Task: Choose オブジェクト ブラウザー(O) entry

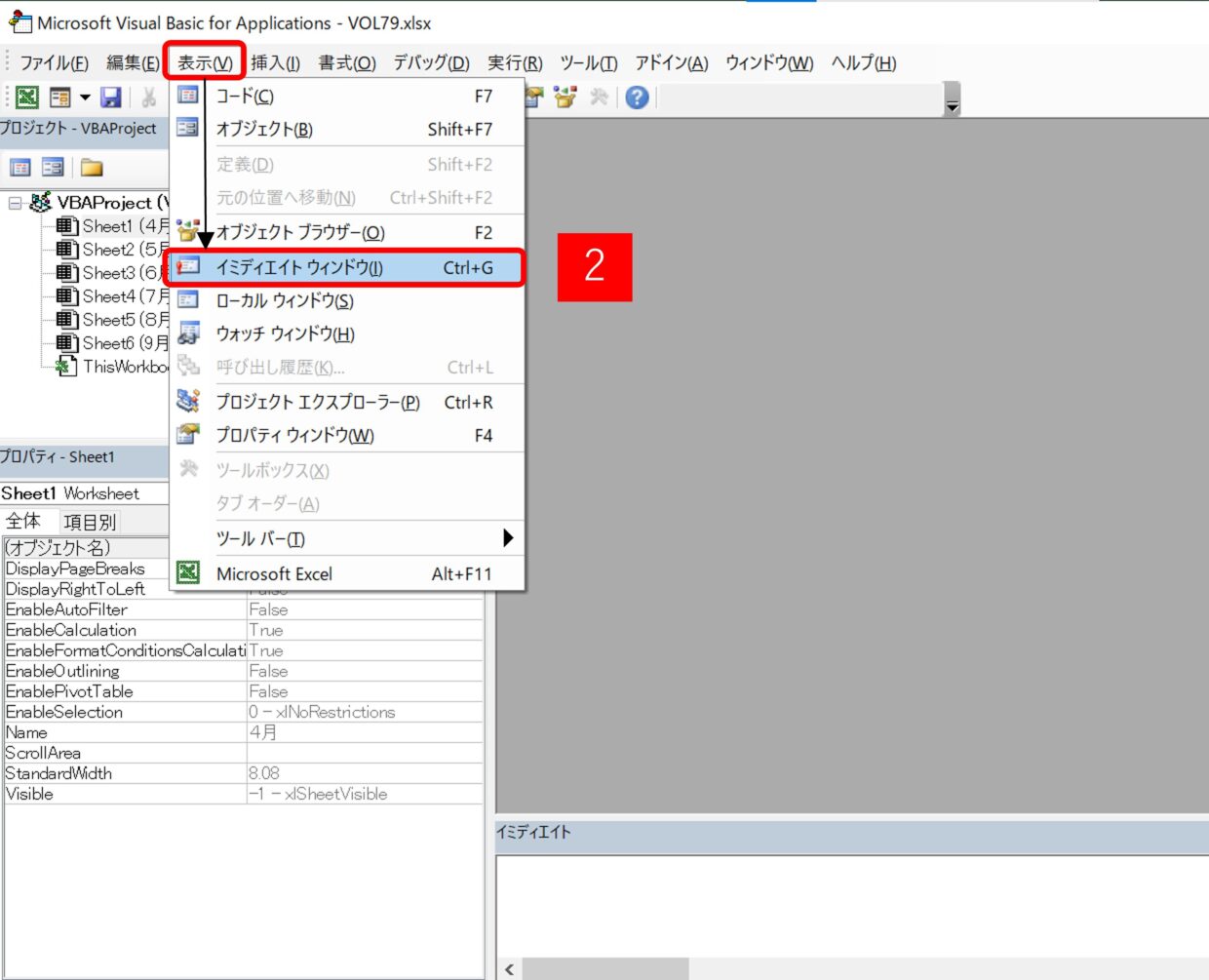Action: click(x=348, y=233)
